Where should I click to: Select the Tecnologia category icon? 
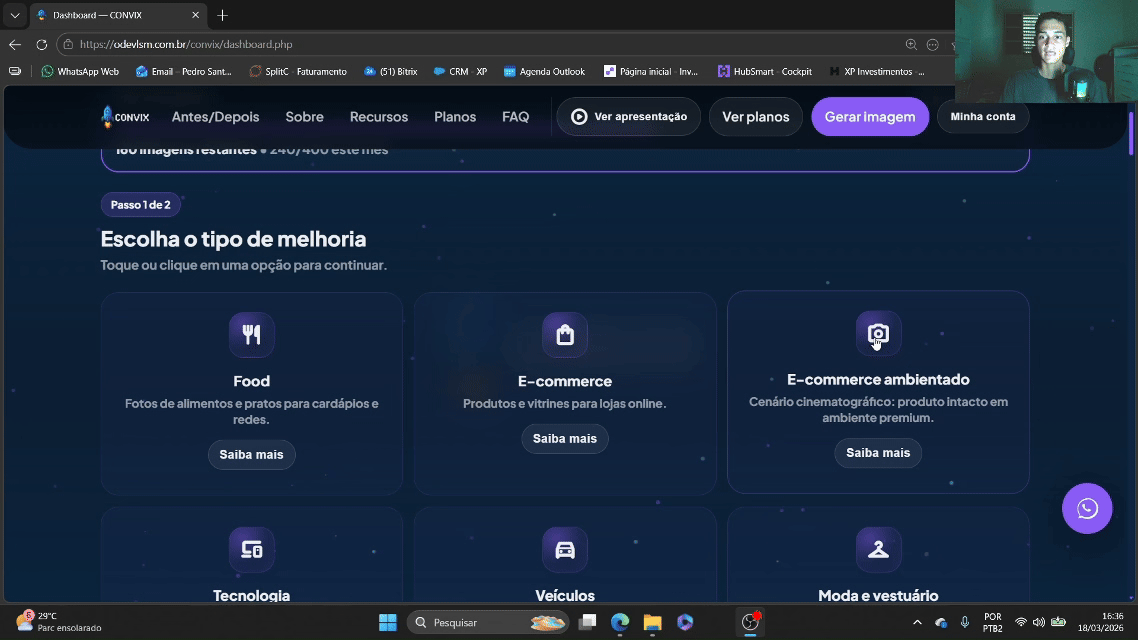coord(251,549)
